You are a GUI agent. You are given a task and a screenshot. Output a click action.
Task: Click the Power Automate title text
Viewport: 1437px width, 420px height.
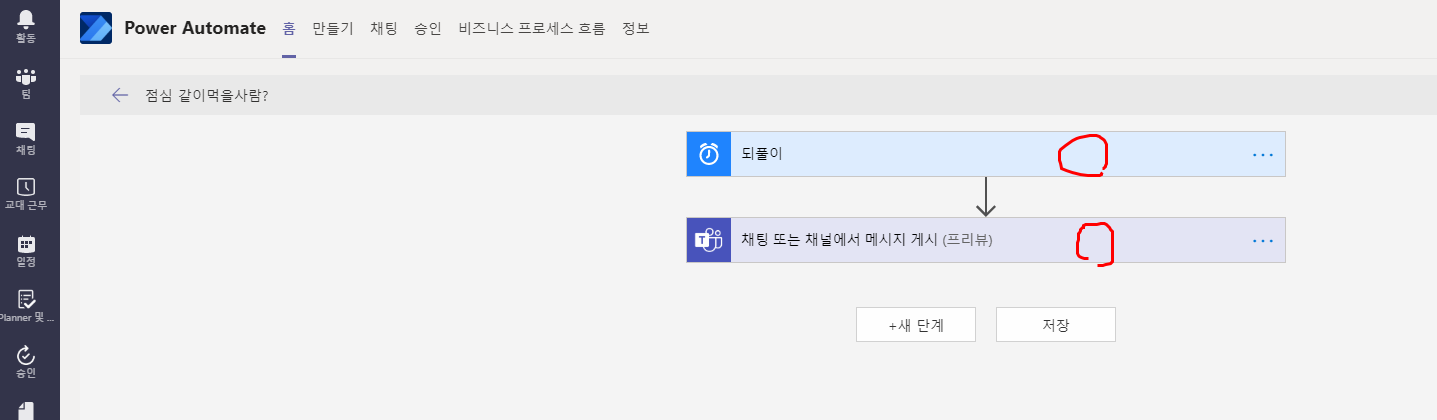click(x=195, y=28)
